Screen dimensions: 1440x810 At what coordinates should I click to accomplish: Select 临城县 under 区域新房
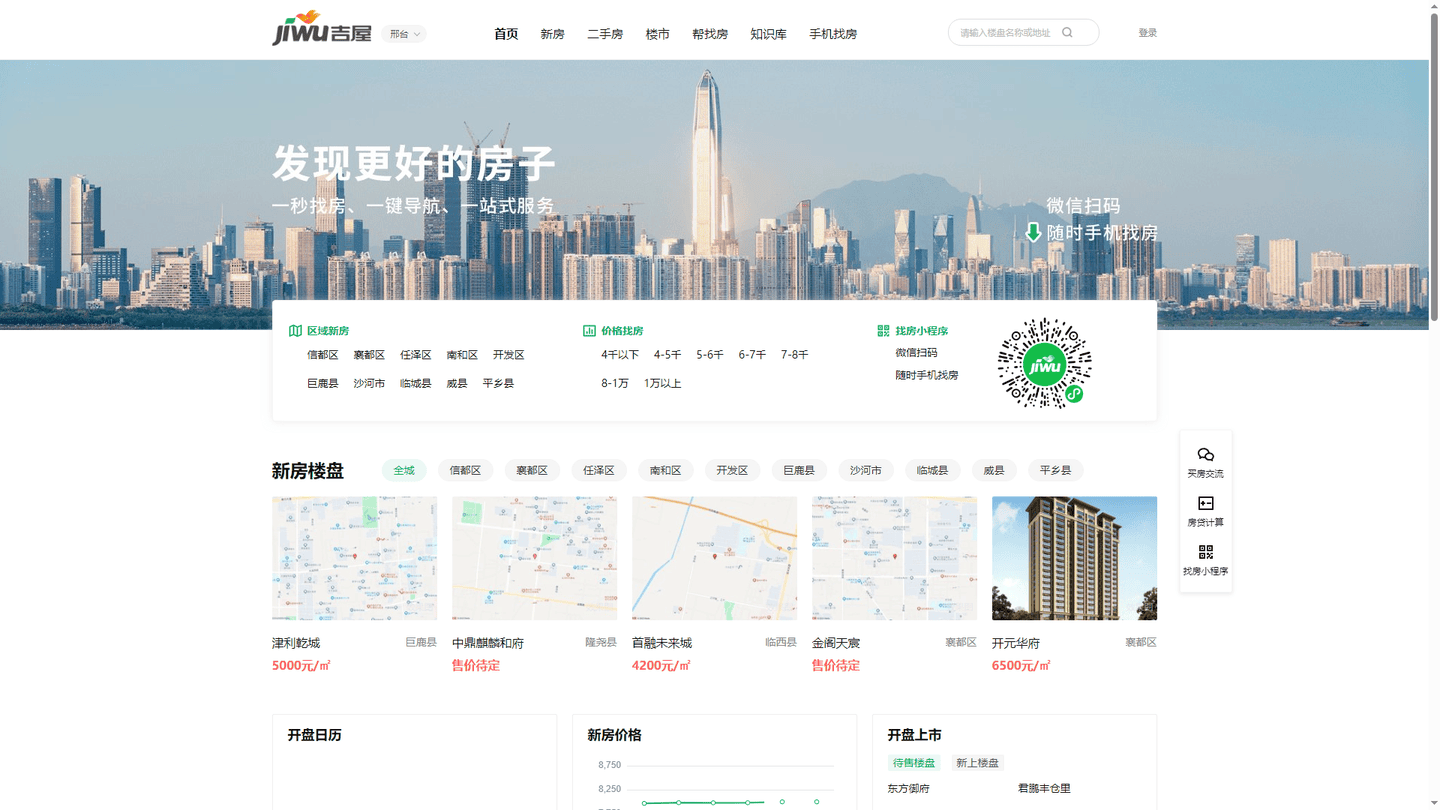coord(416,383)
